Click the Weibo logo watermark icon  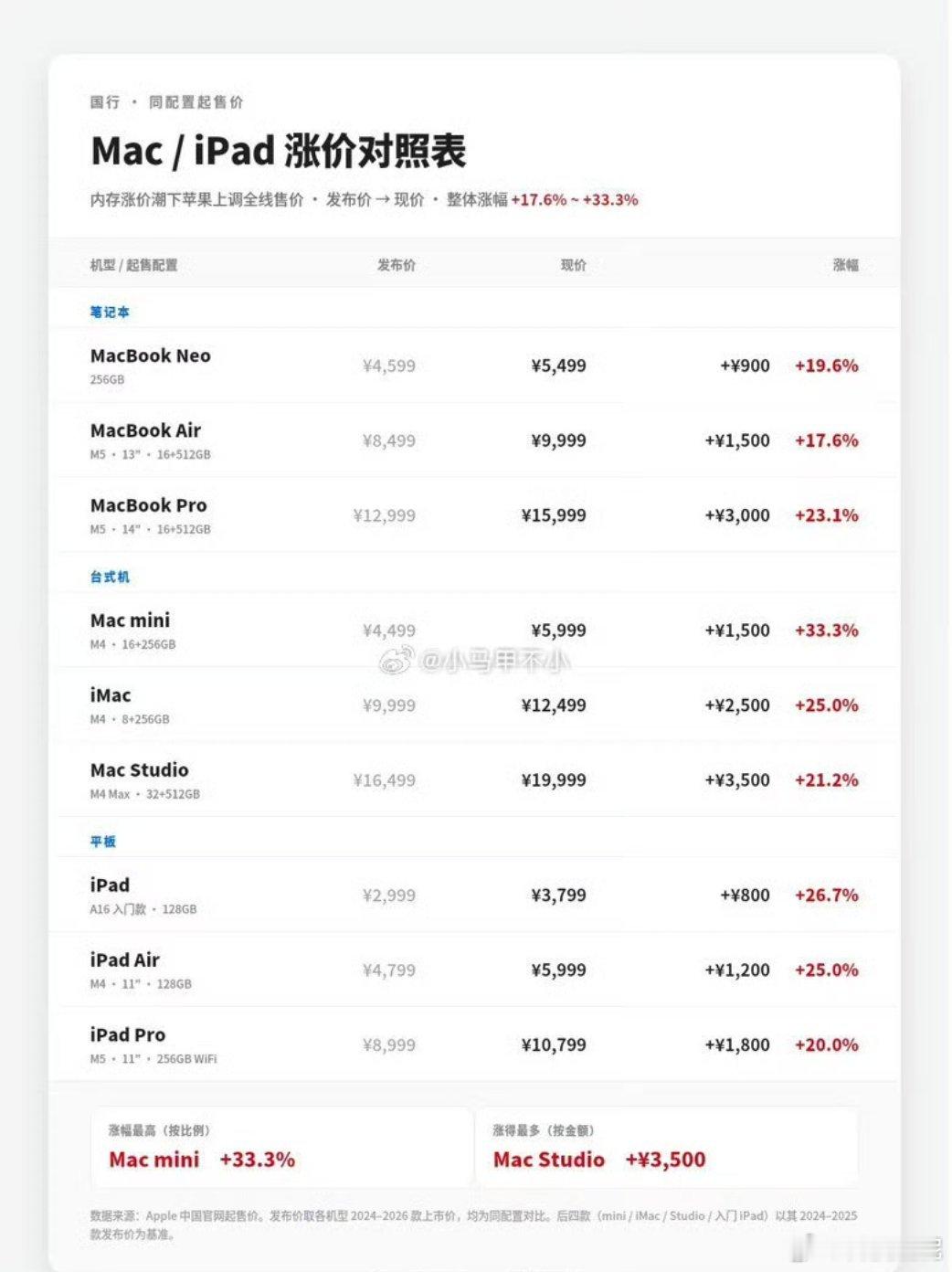click(397, 659)
